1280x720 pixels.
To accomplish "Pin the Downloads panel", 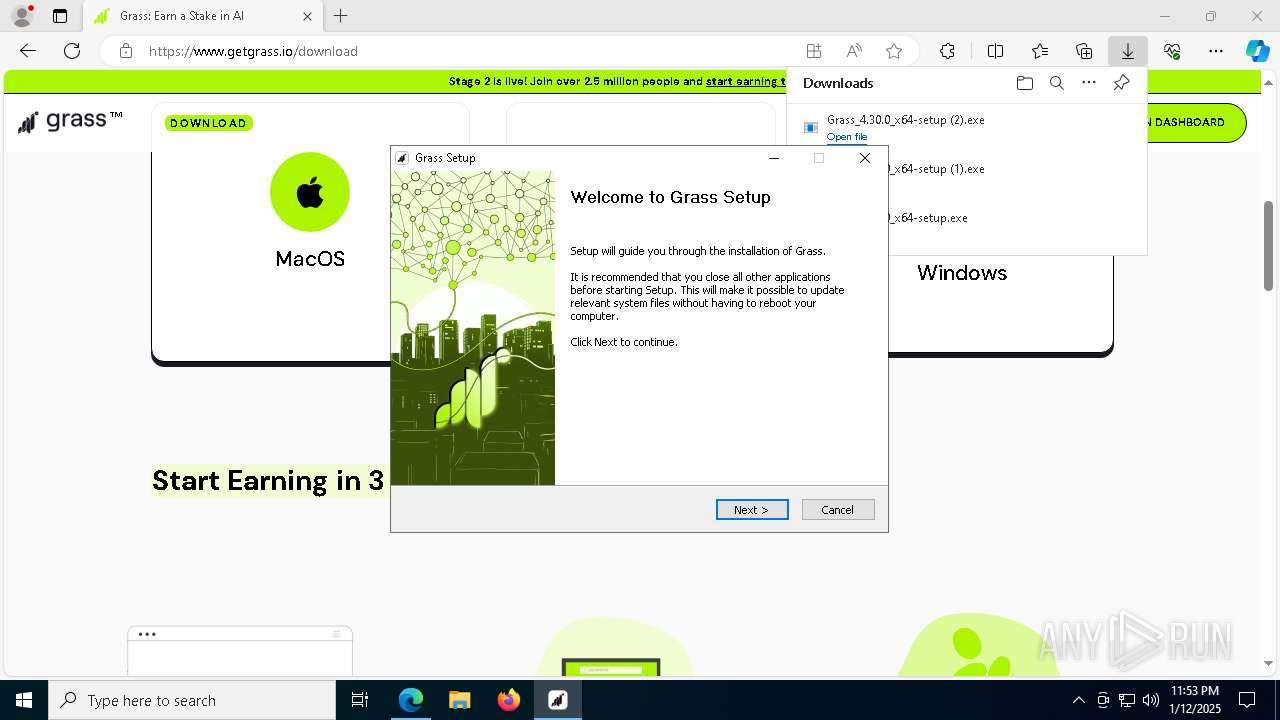I will coord(1121,83).
